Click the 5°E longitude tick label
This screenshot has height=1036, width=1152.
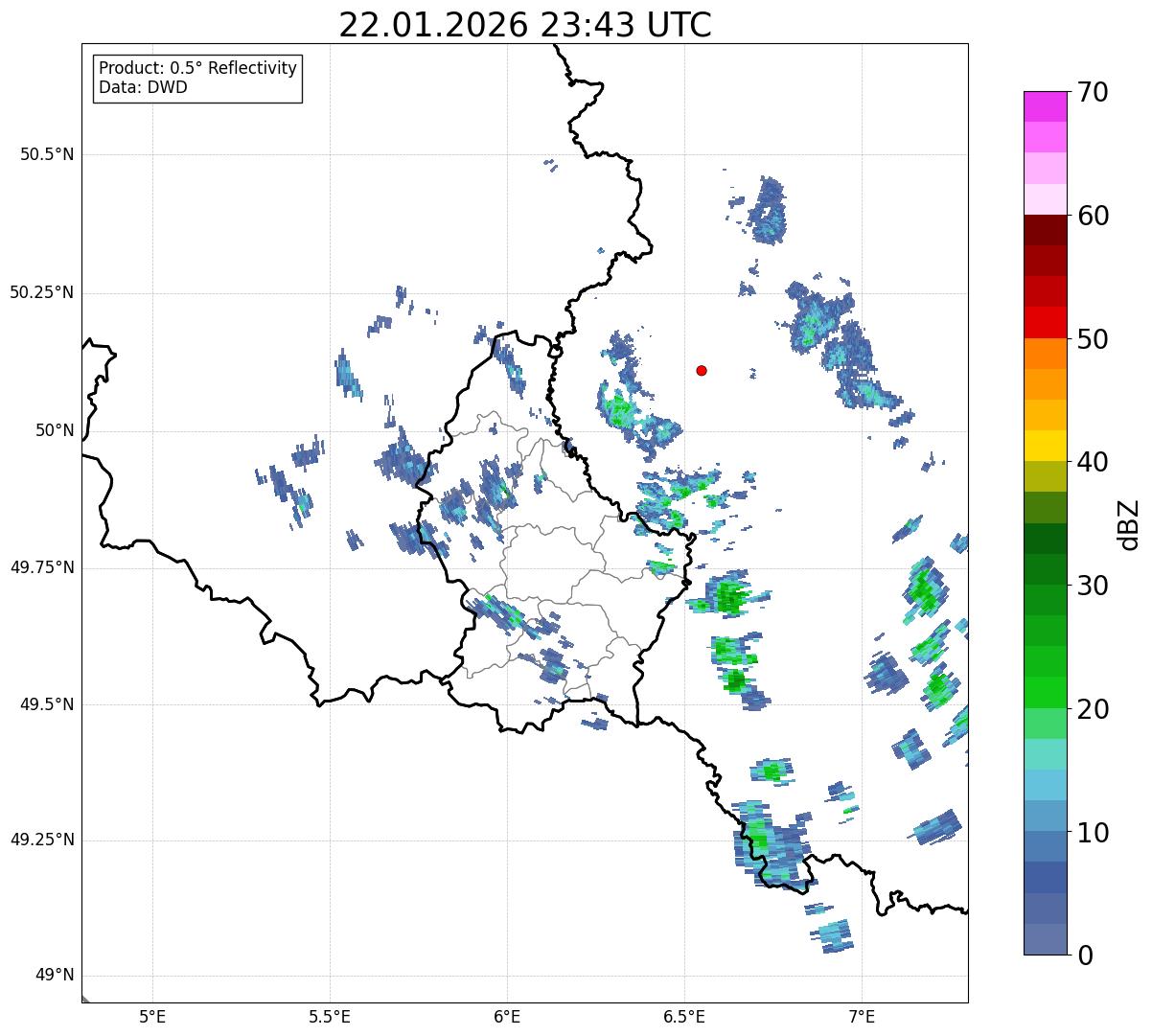(x=152, y=1016)
